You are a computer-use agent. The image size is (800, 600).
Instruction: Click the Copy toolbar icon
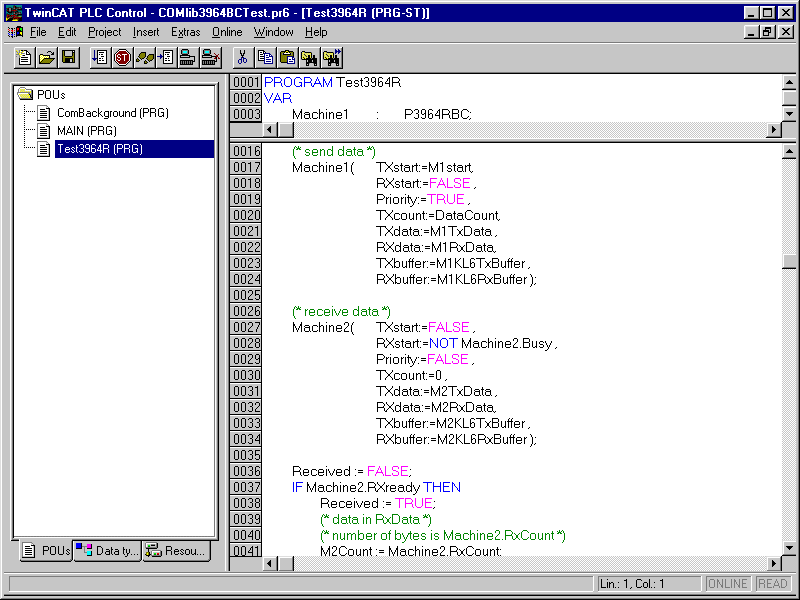point(265,57)
